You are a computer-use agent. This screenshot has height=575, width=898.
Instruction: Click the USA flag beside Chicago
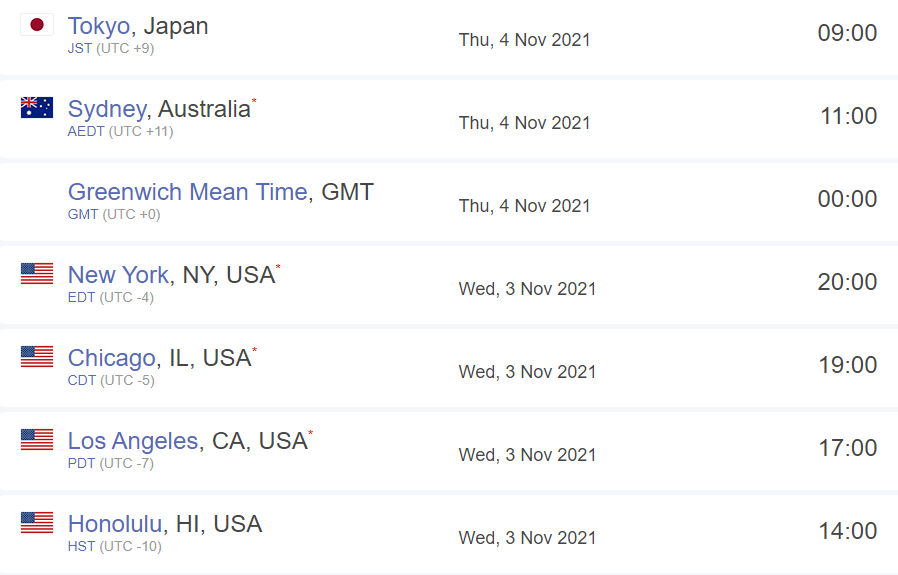pyautogui.click(x=37, y=357)
